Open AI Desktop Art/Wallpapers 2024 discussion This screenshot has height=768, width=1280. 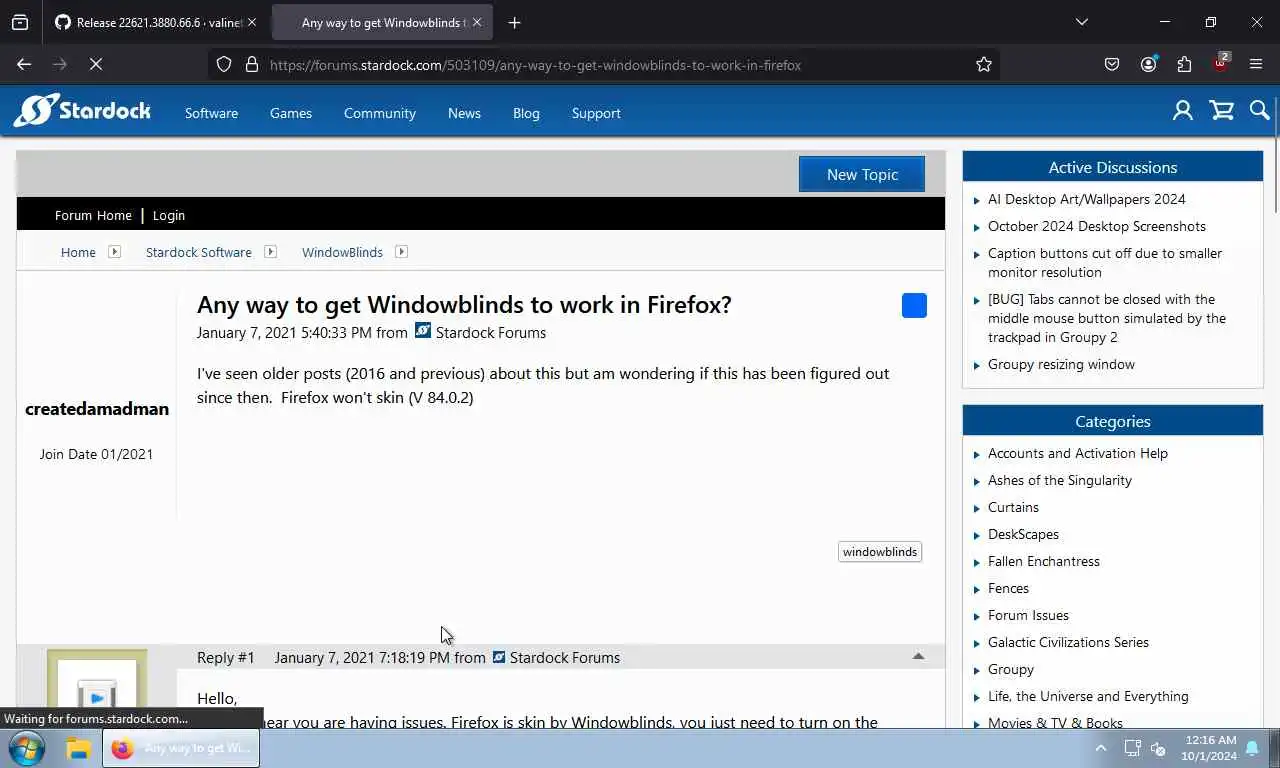[x=1087, y=199]
